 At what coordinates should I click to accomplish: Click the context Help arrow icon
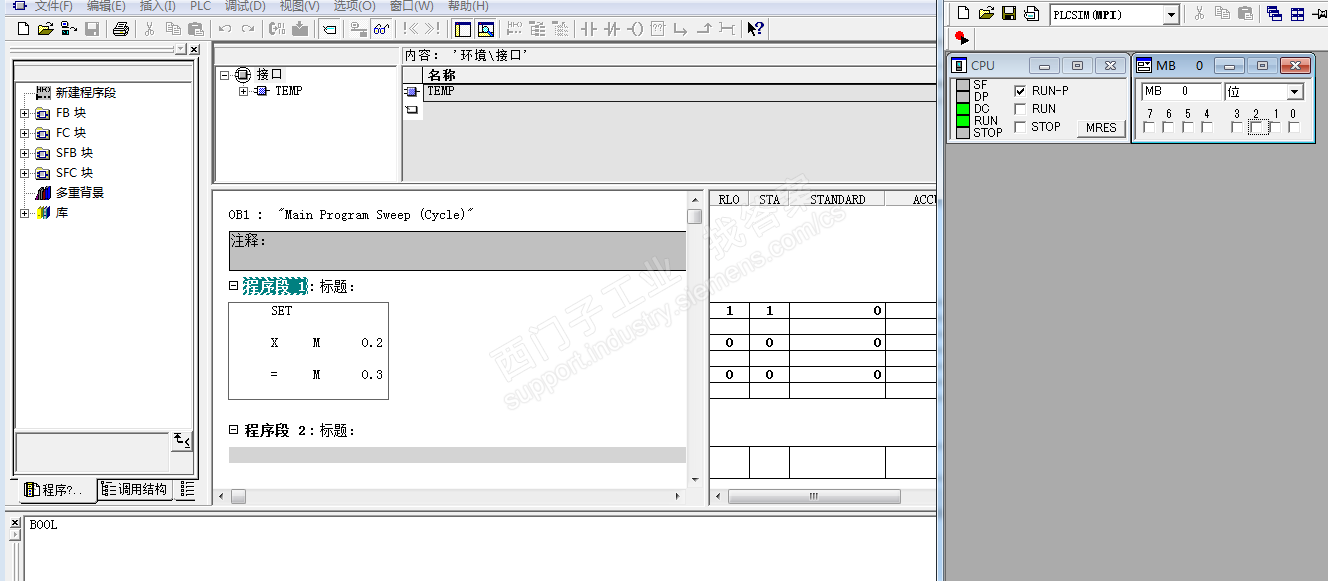[x=756, y=29]
